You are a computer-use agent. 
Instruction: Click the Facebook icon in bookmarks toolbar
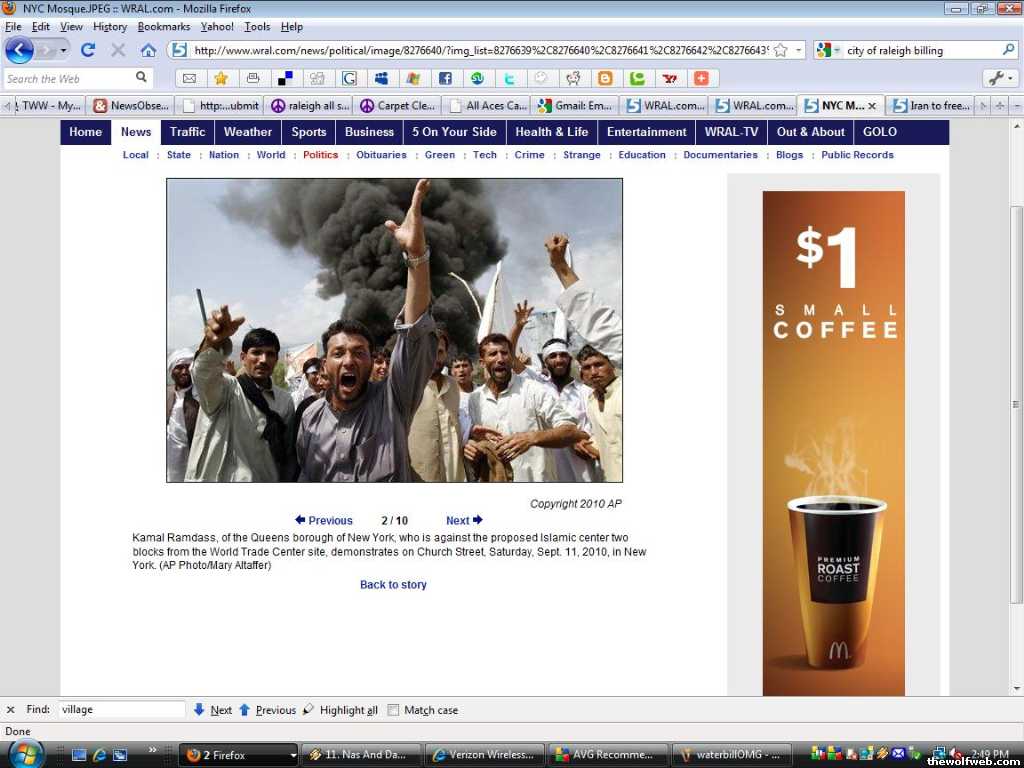(445, 78)
